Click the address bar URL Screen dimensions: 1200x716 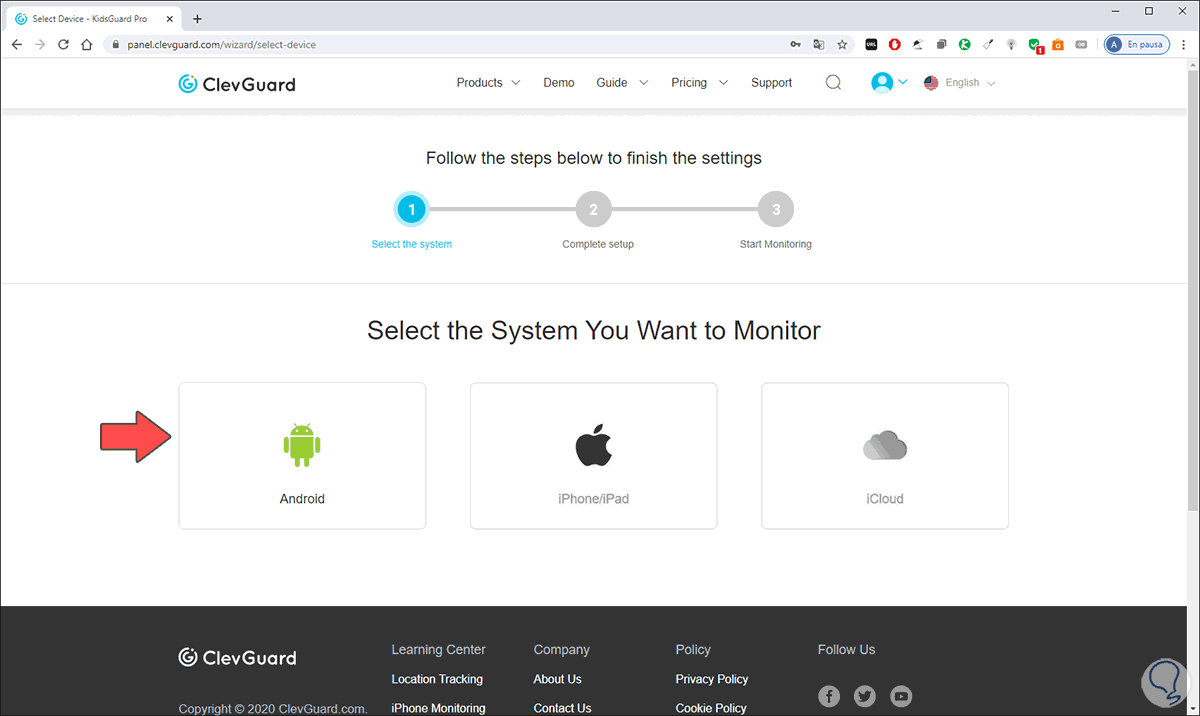pos(221,45)
